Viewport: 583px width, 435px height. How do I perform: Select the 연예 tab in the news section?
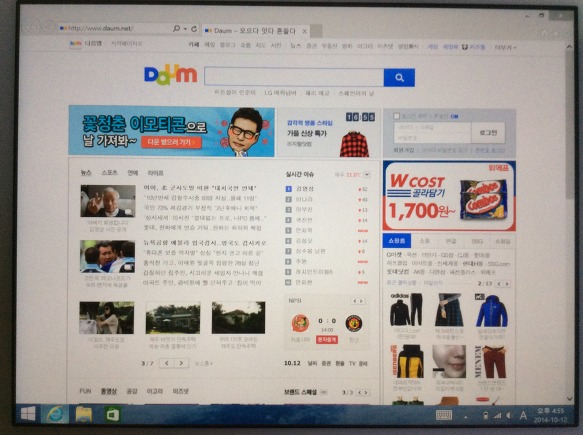[x=133, y=173]
